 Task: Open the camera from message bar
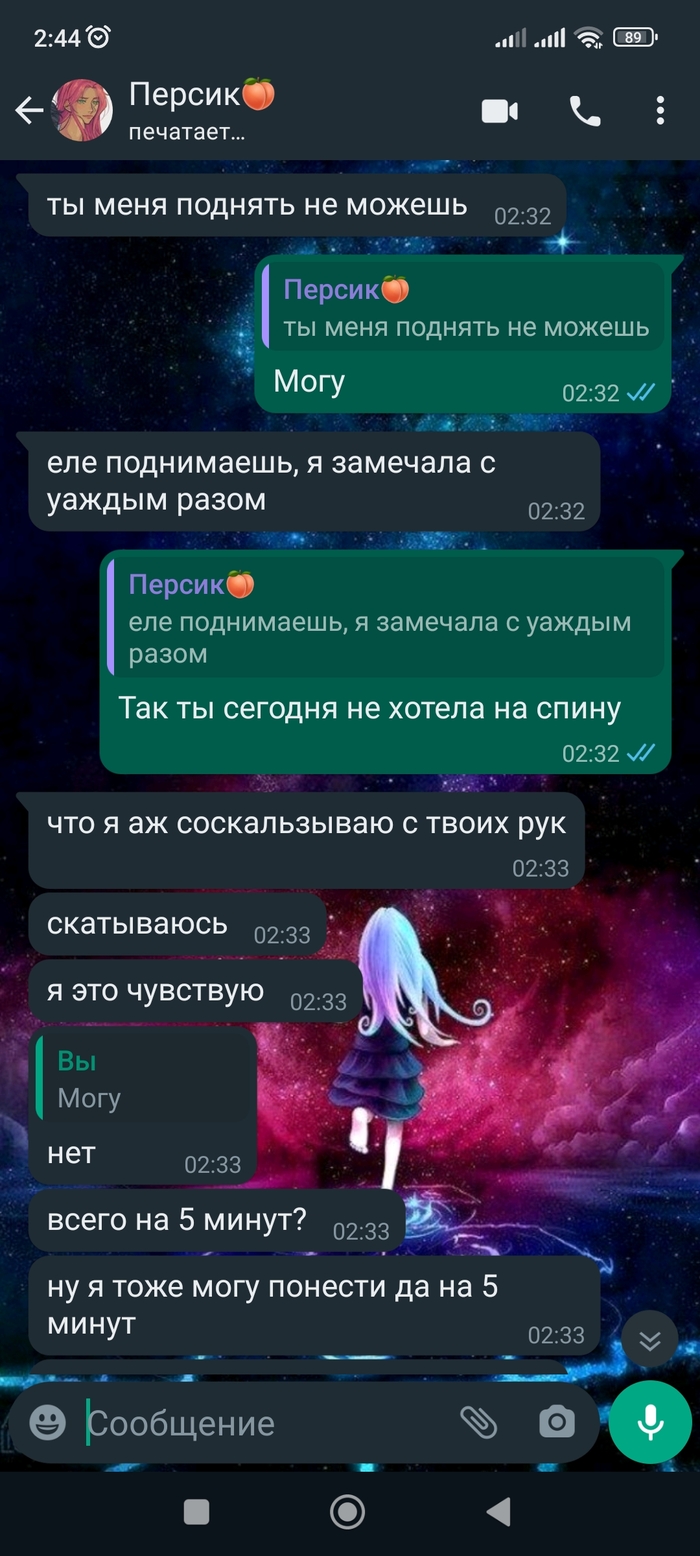[557, 1422]
